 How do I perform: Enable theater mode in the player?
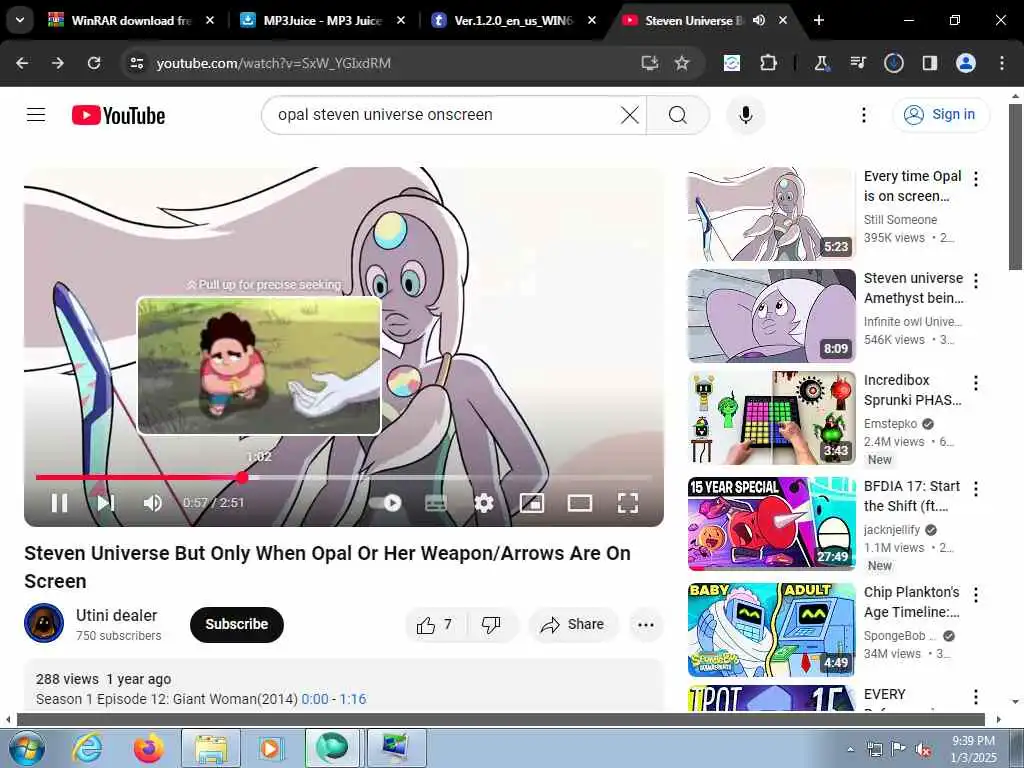(x=580, y=503)
